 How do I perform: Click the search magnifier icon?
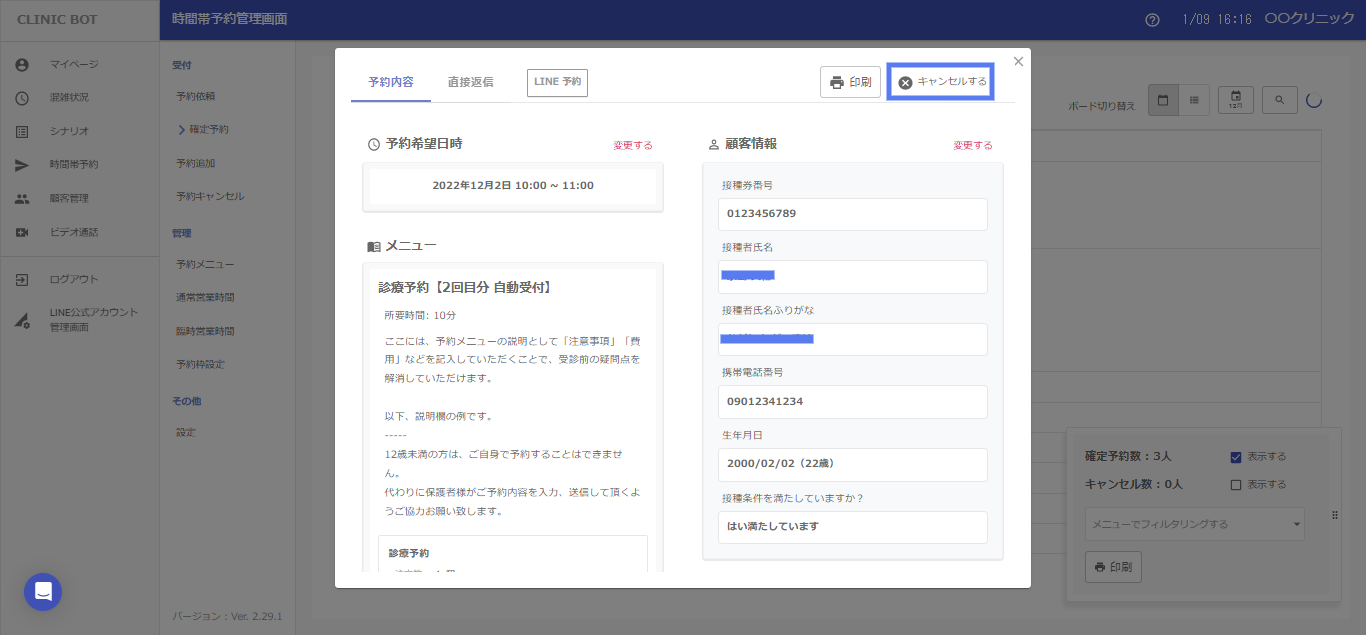click(1279, 100)
